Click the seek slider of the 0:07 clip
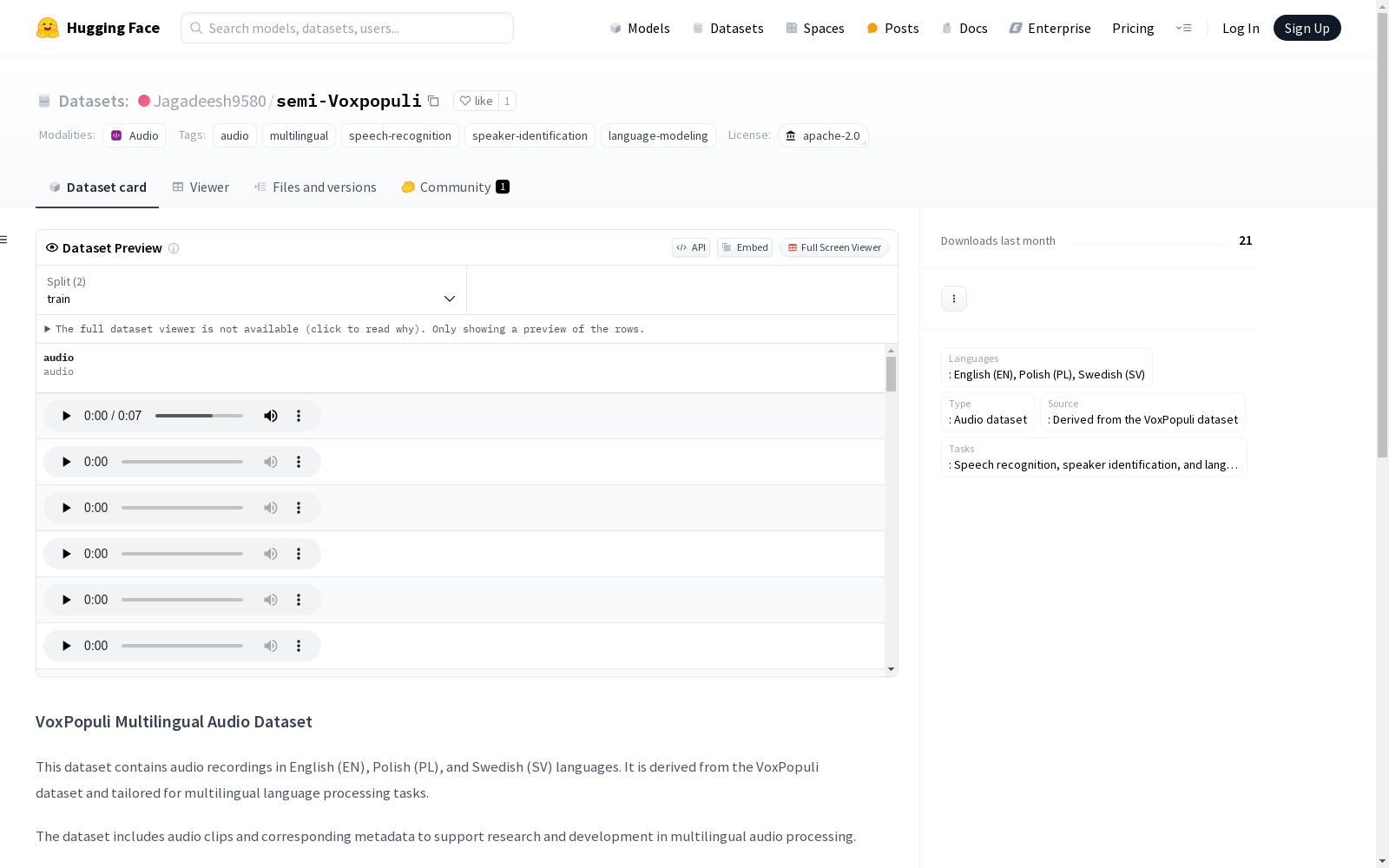 [x=199, y=416]
